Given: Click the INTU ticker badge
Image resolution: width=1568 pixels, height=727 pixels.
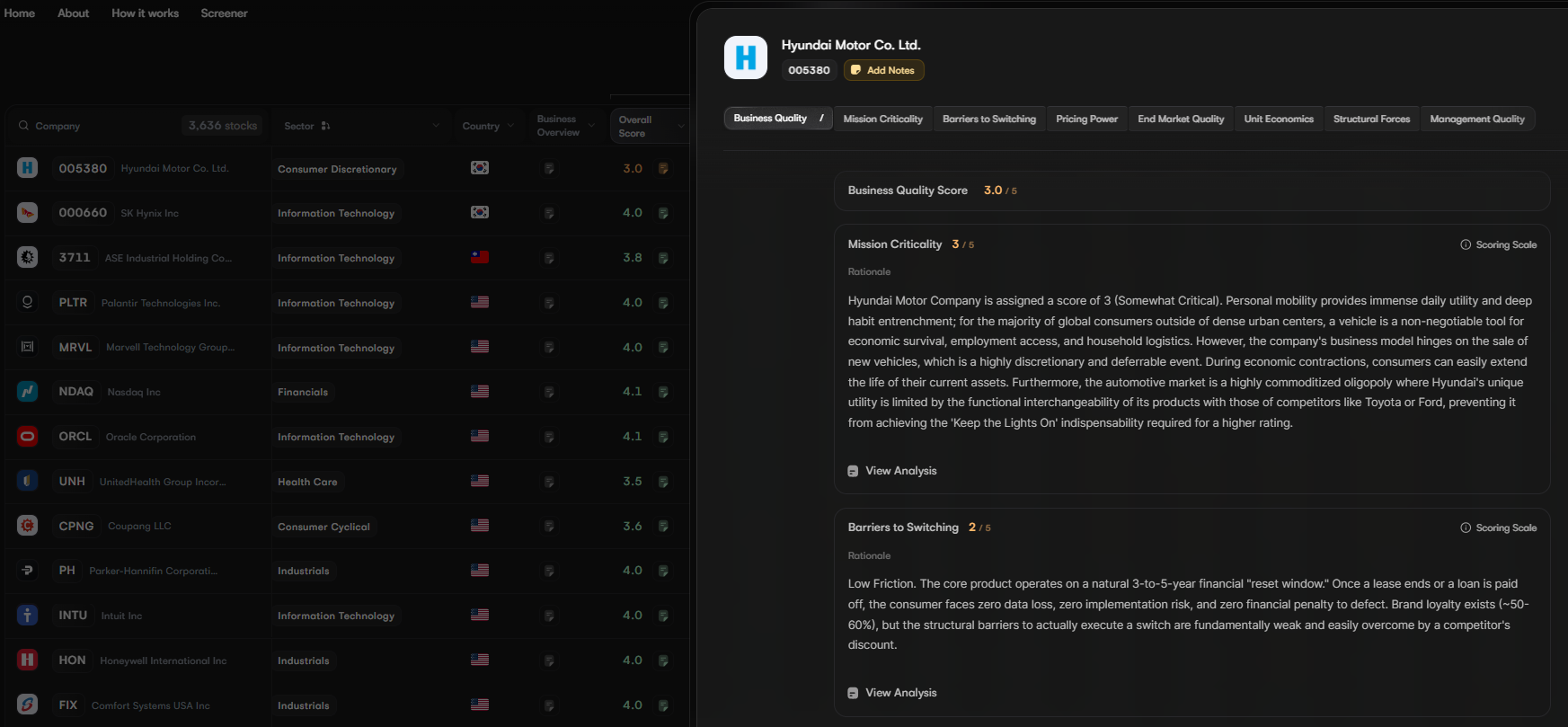Looking at the screenshot, I should (73, 616).
